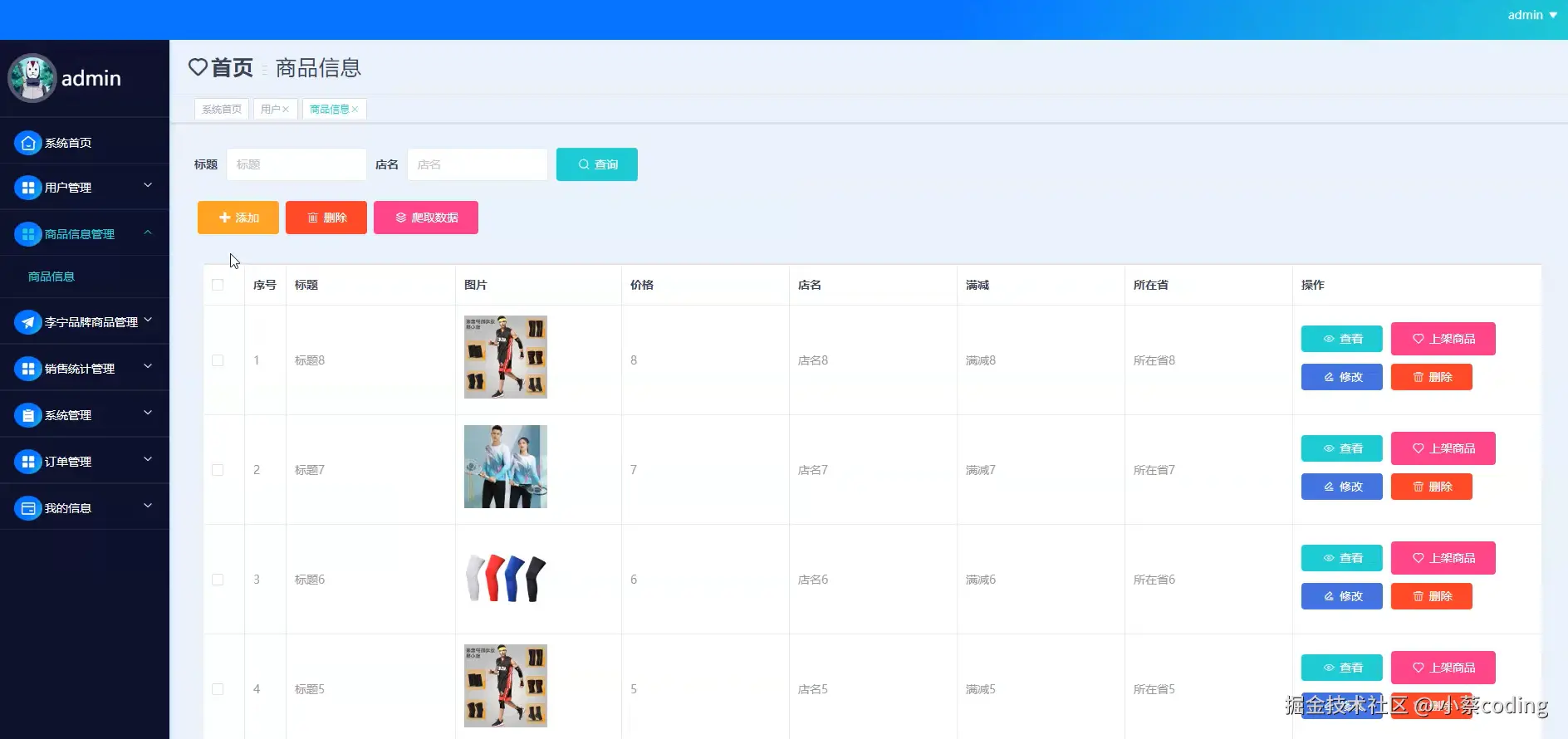Click the orange 添加 button

pos(238,218)
